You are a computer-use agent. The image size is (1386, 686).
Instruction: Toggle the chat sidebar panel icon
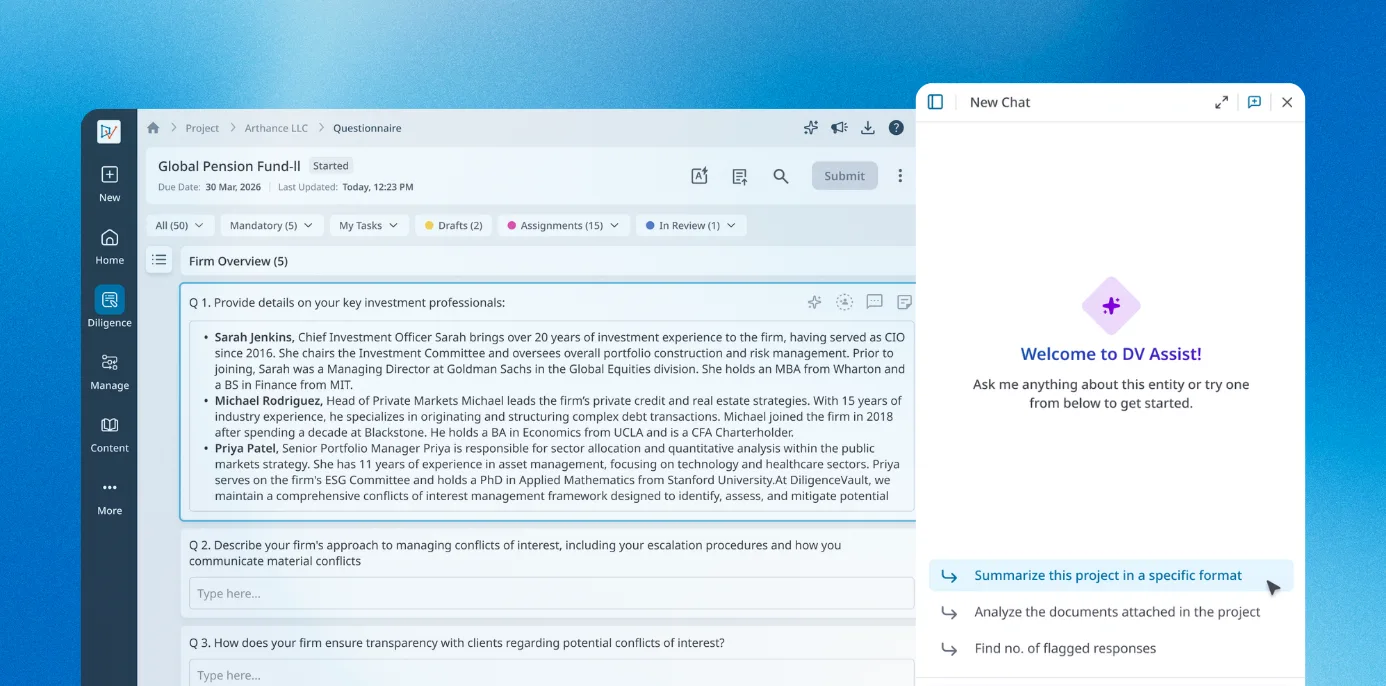click(936, 102)
